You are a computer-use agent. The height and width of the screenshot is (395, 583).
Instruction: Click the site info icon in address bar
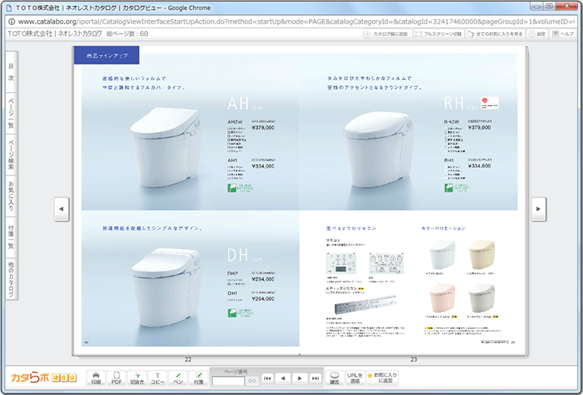[12, 22]
